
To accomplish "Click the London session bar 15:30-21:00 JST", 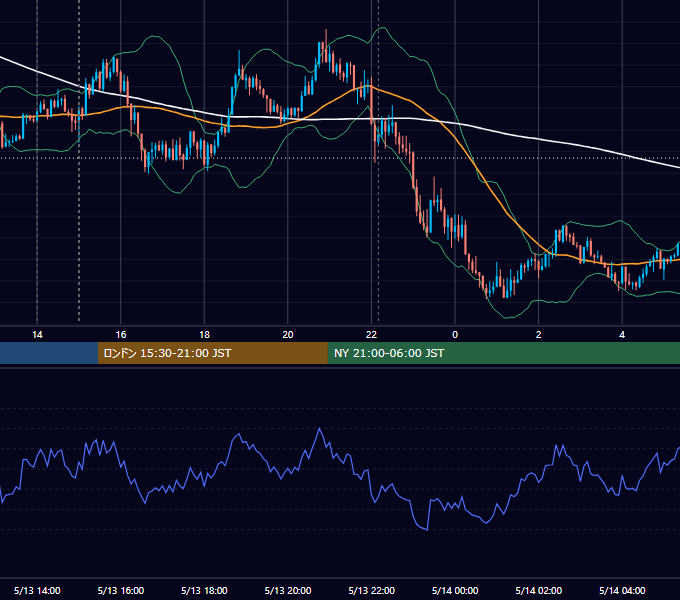I will (x=212, y=353).
